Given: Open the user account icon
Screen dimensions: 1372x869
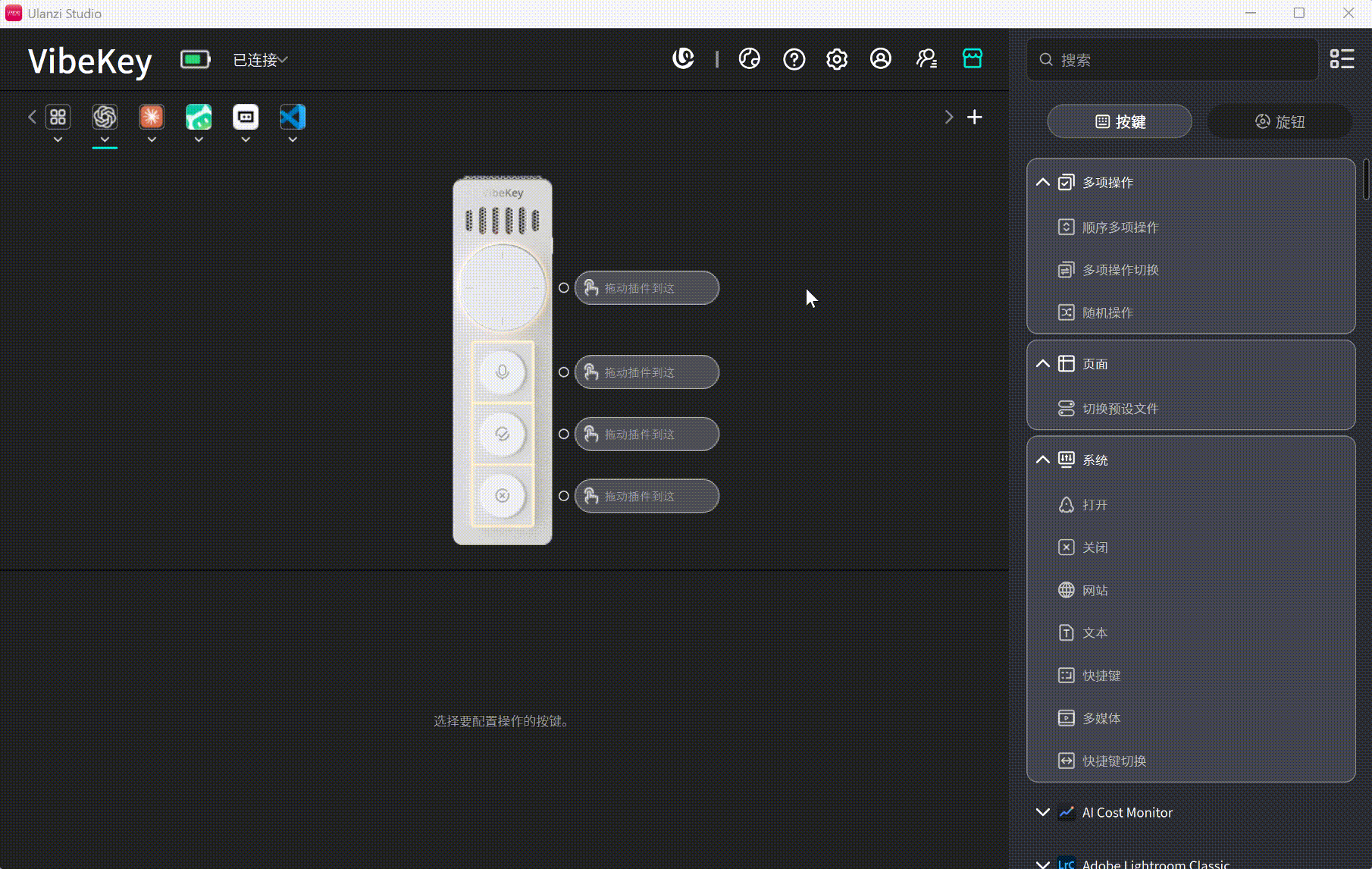Looking at the screenshot, I should pos(881,58).
